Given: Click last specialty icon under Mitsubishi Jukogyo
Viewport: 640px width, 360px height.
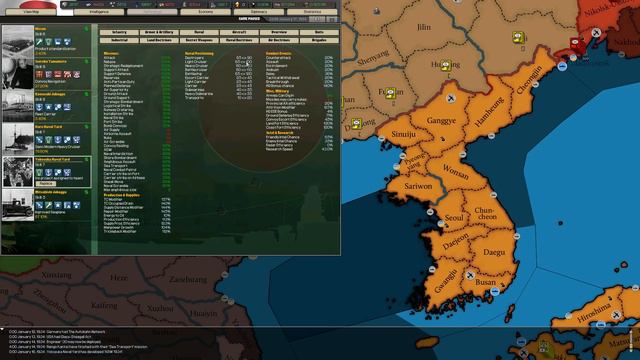Looking at the screenshot, I should (x=76, y=205).
